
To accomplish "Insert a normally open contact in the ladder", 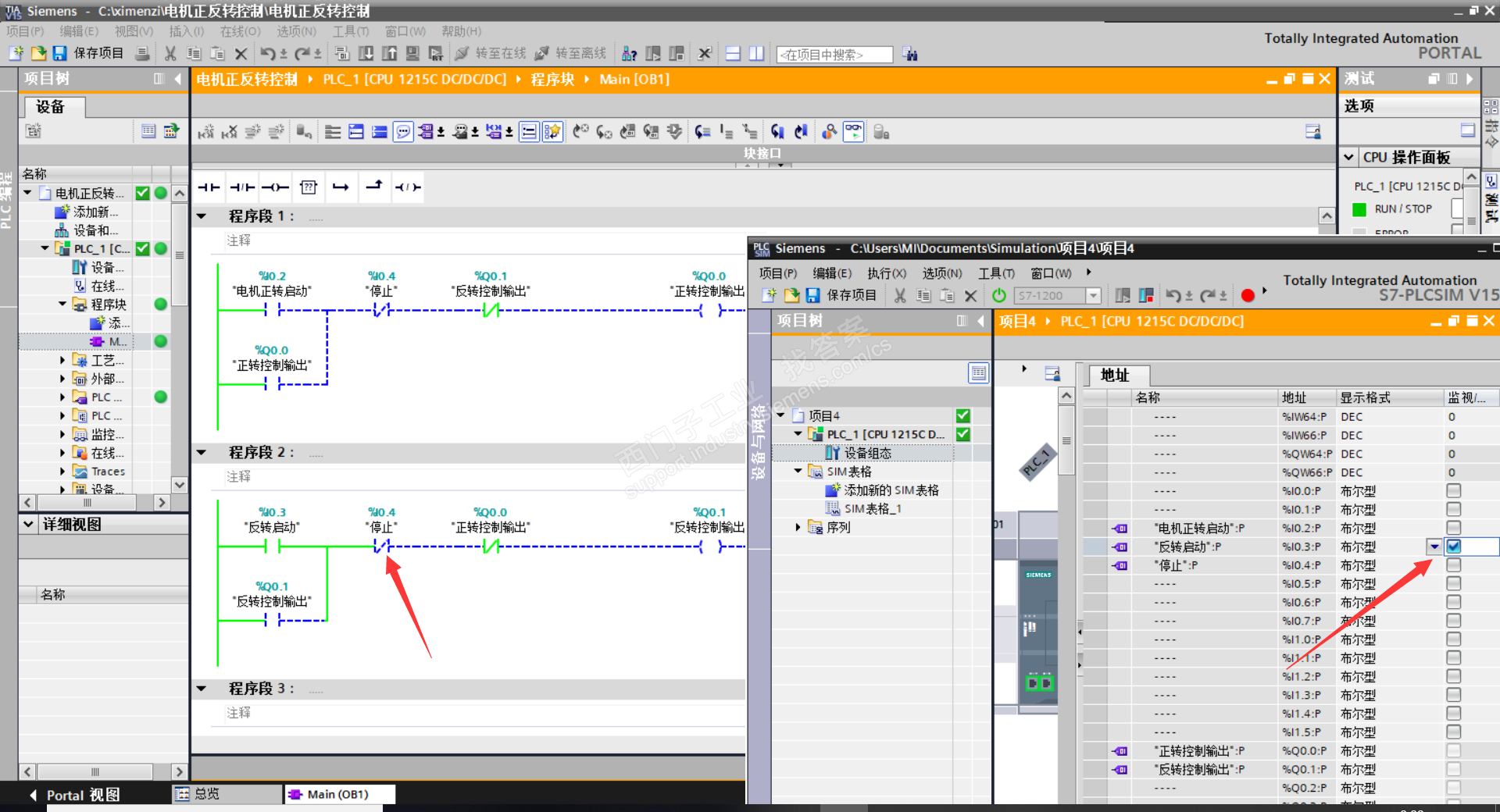I will click(x=209, y=187).
